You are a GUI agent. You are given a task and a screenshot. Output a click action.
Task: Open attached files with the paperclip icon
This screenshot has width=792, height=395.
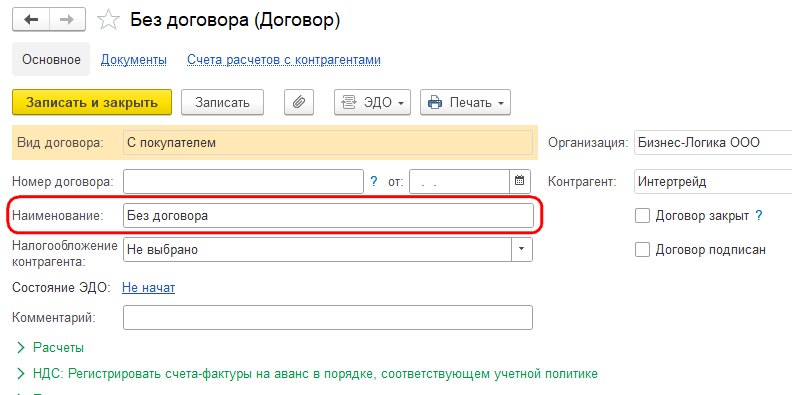pyautogui.click(x=299, y=103)
